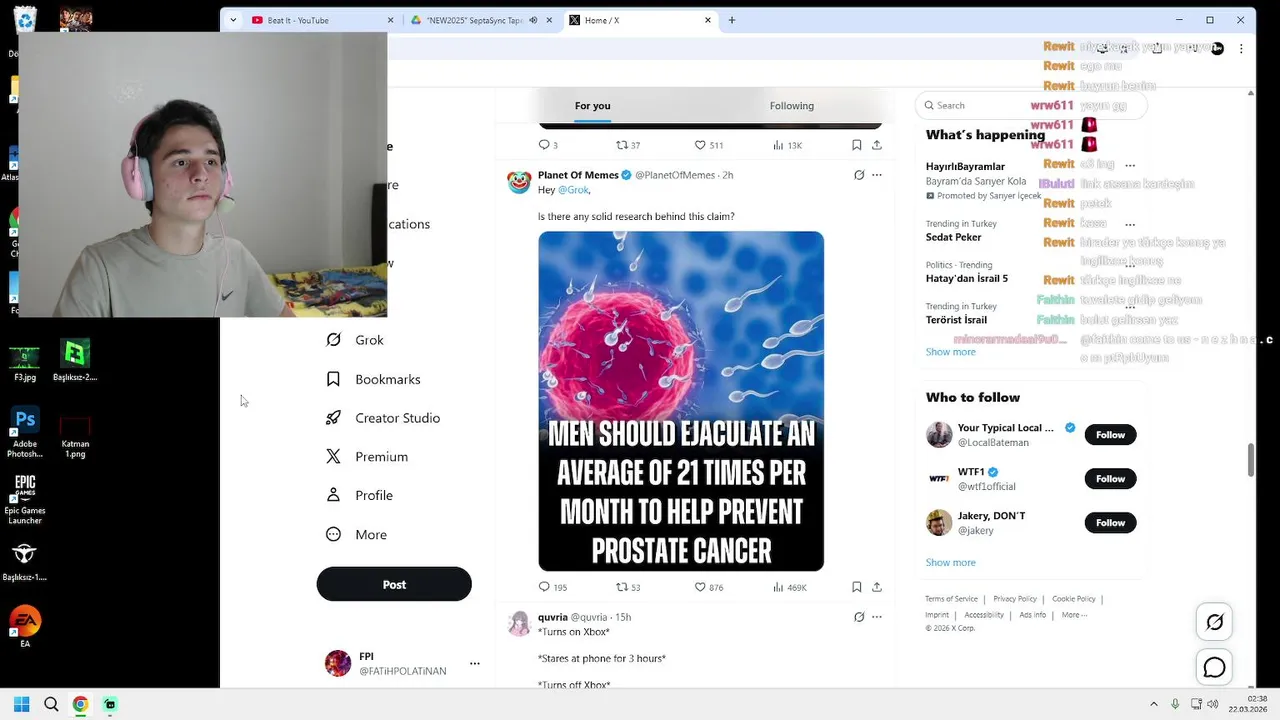1280x720 pixels.
Task: Open more options on Planet Of Memes post
Action: coord(877,175)
